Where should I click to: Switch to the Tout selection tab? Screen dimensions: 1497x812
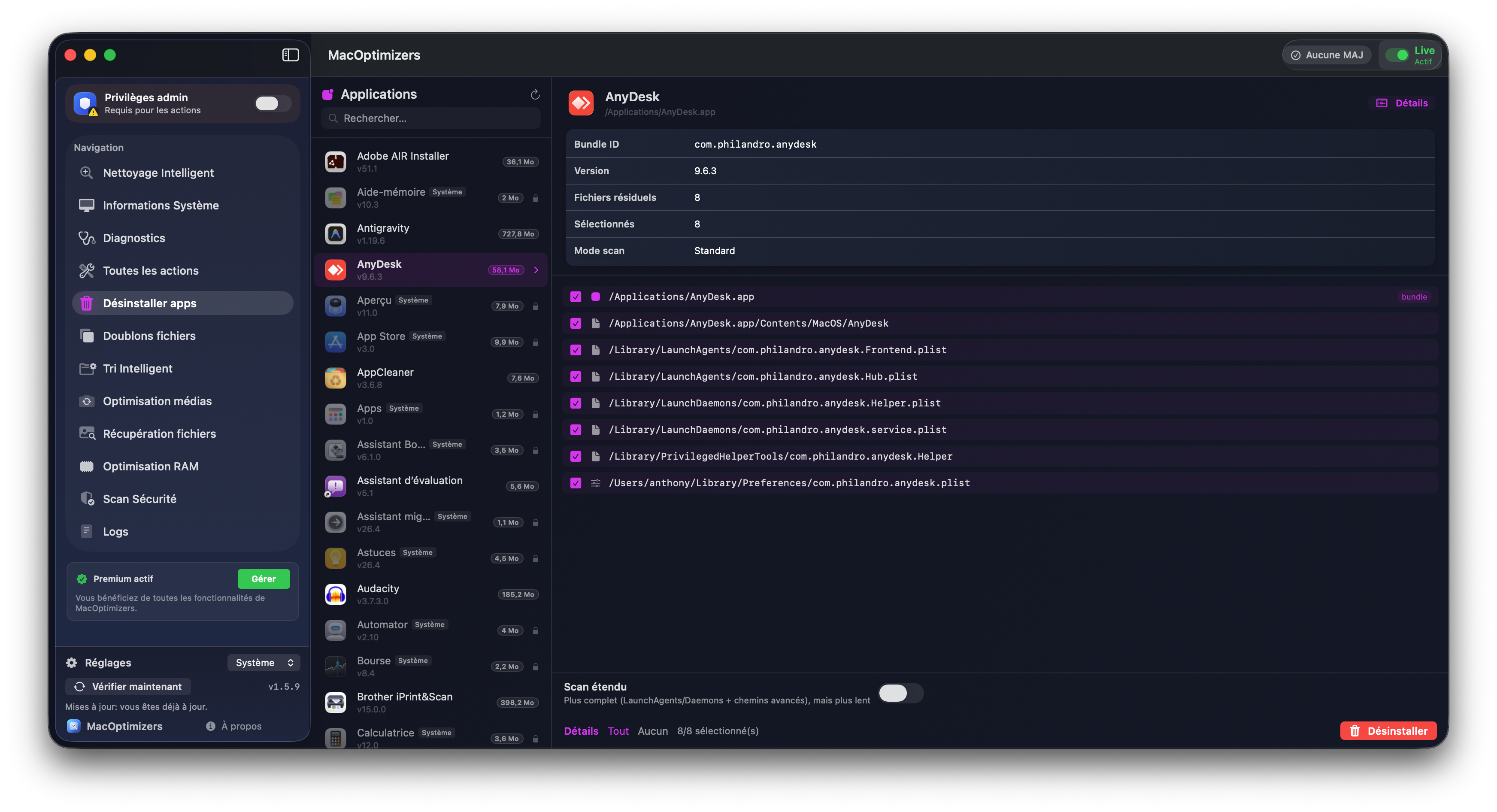[x=618, y=730]
